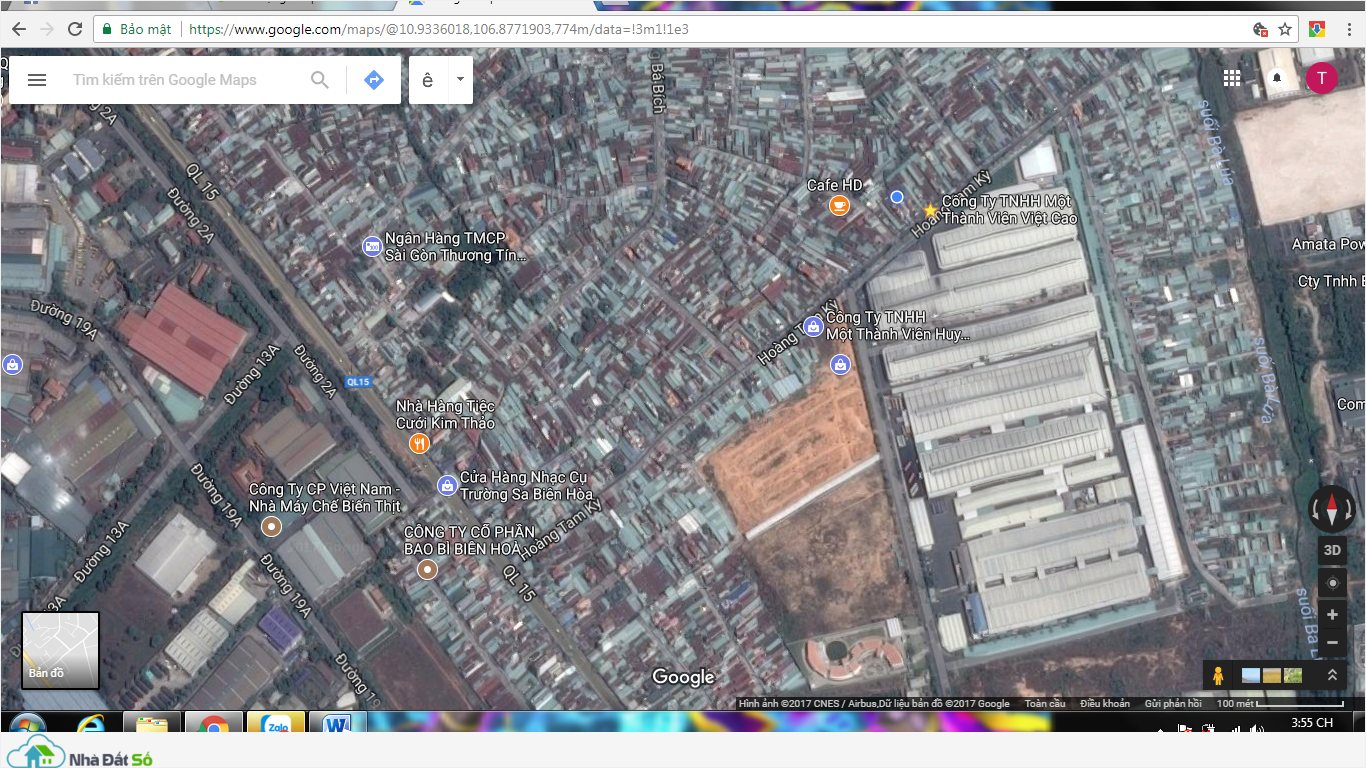
Task: Expand the imagery strip double chevron
Action: 1332,676
